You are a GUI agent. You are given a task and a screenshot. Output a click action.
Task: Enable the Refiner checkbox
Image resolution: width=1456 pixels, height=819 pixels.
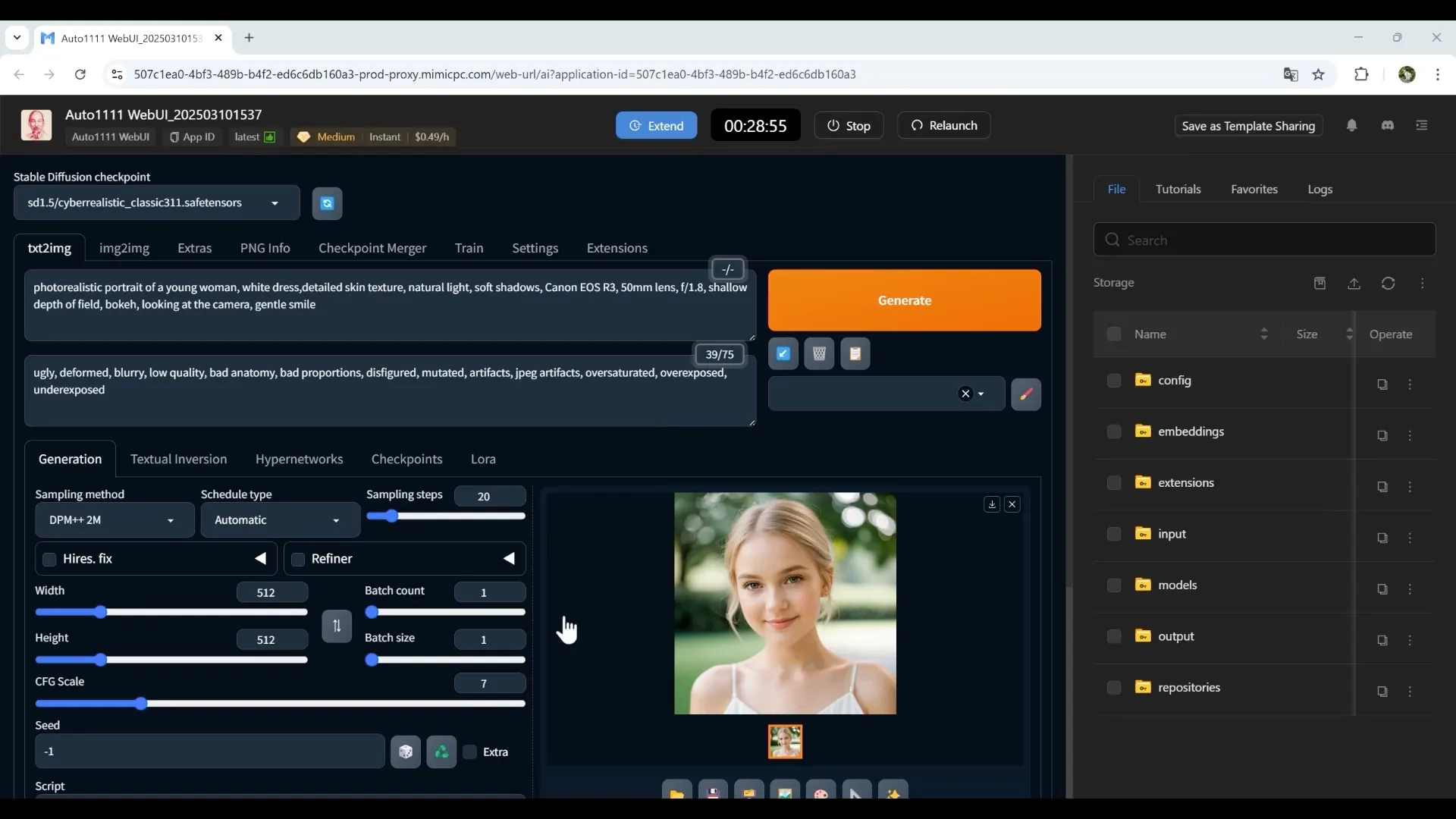click(298, 560)
